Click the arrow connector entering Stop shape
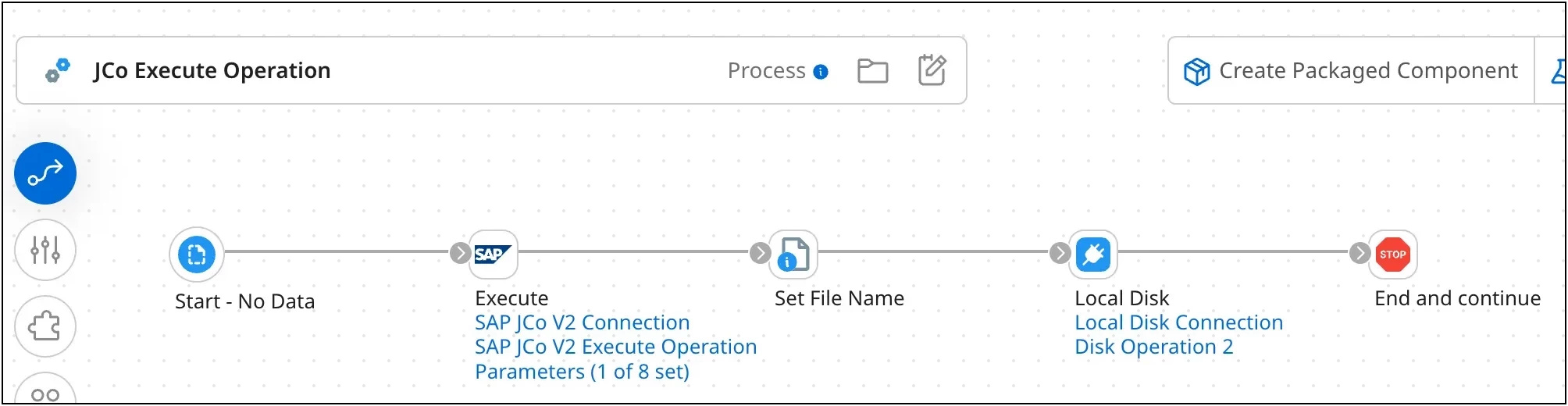The width and height of the screenshot is (1568, 406). [1360, 253]
